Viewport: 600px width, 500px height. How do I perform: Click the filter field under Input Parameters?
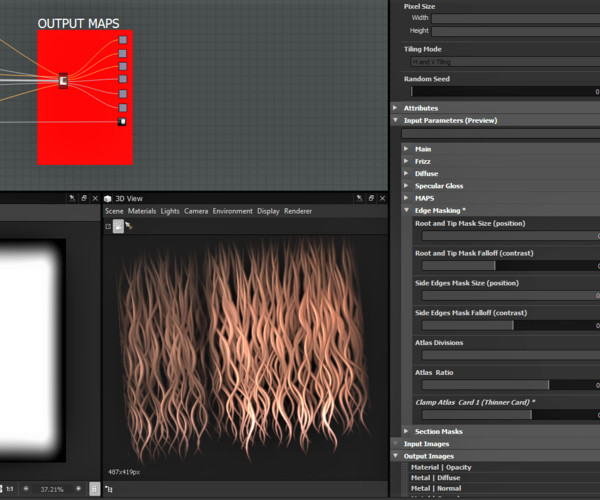[x=501, y=134]
